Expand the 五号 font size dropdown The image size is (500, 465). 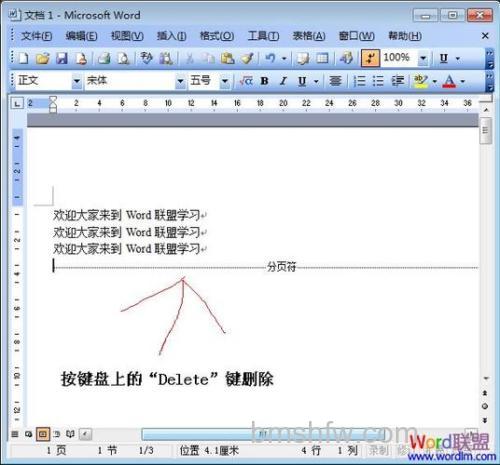click(x=225, y=81)
